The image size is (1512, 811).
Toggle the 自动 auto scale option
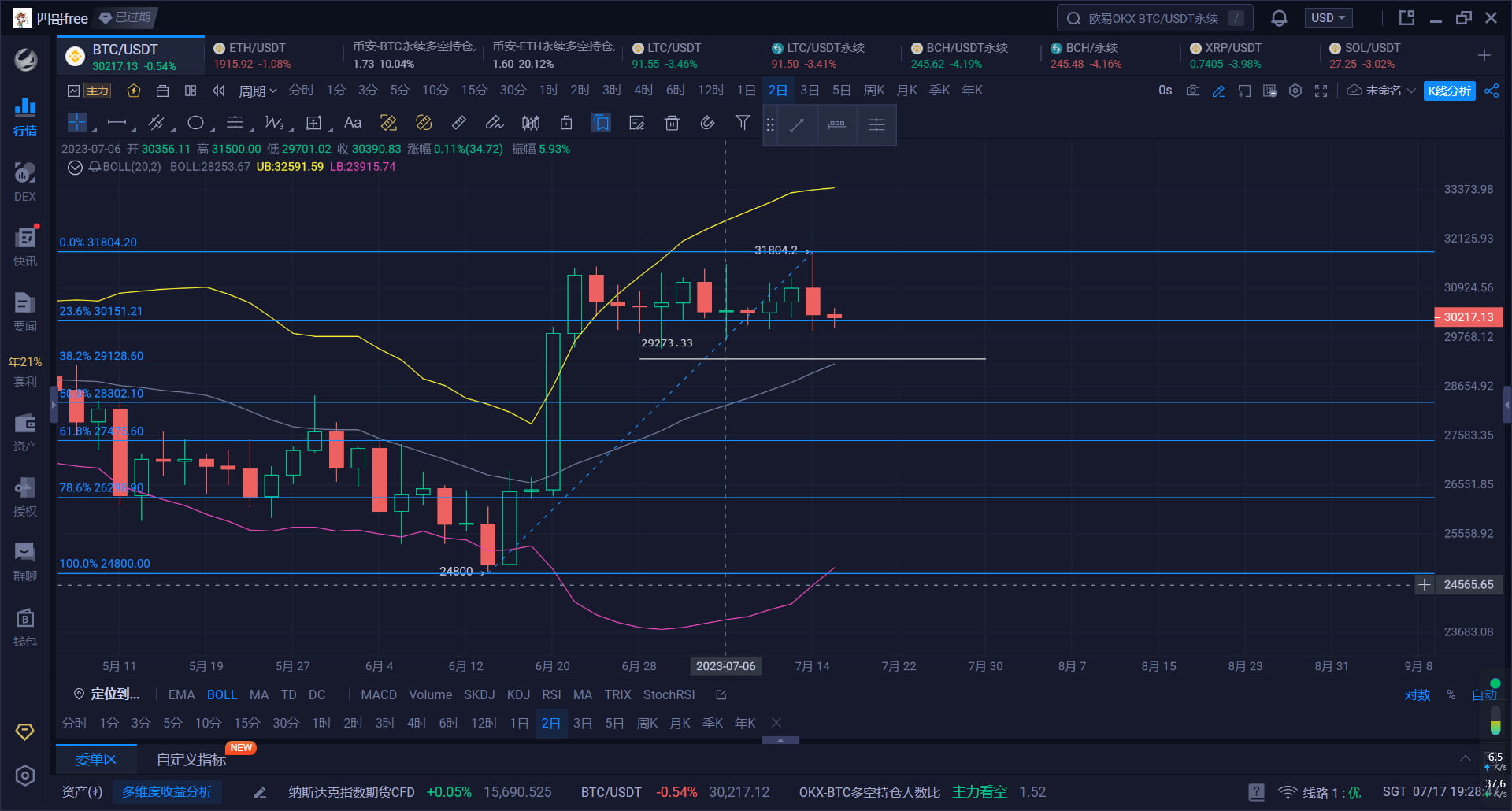coord(1484,694)
